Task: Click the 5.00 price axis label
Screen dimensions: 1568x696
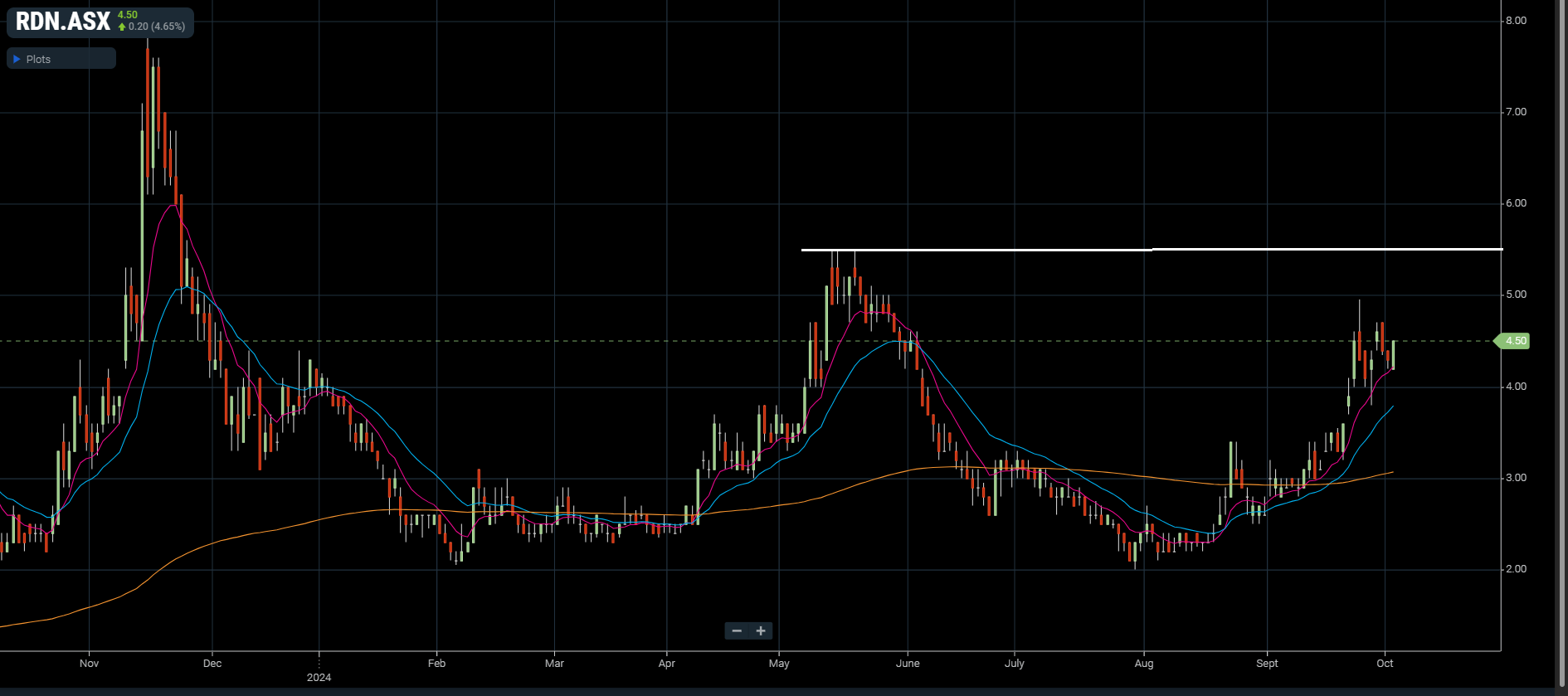Action: pos(1516,294)
